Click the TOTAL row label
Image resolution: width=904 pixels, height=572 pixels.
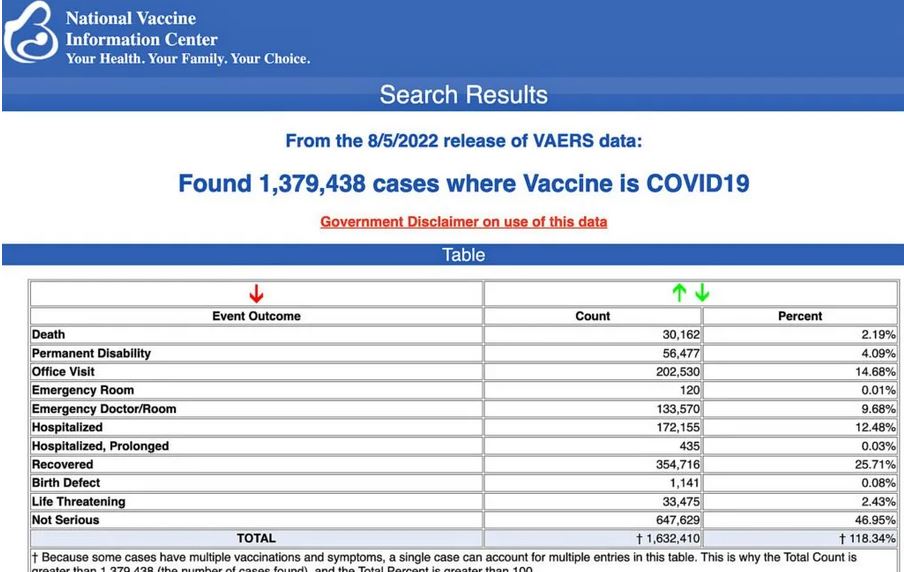point(256,538)
